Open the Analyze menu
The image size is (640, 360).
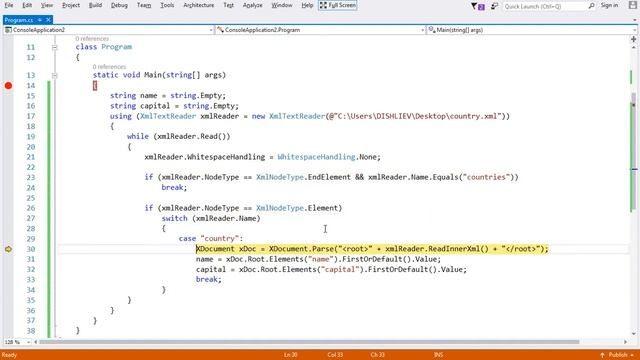click(253, 5)
